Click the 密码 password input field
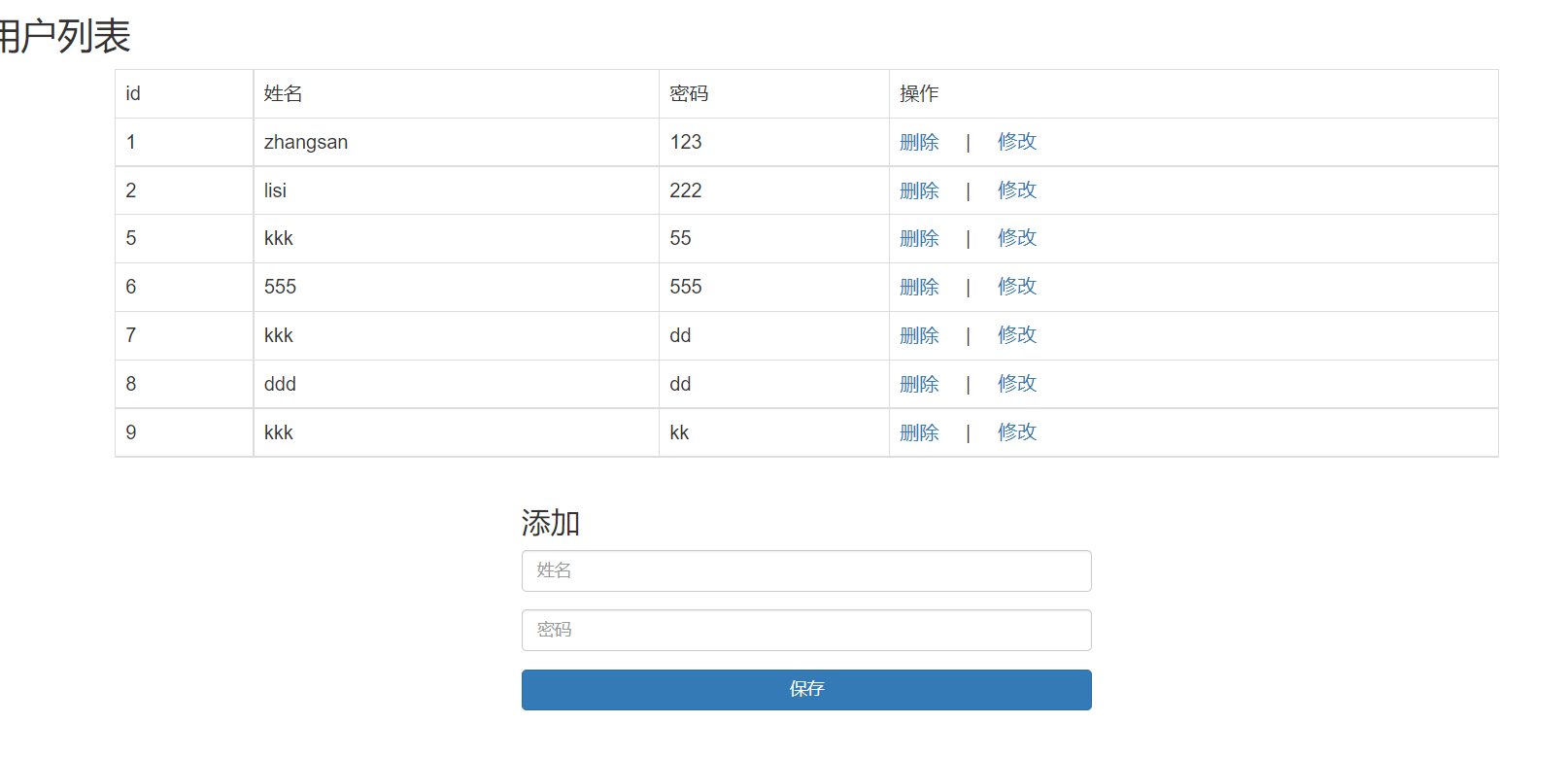The width and height of the screenshot is (1568, 758). coord(806,630)
